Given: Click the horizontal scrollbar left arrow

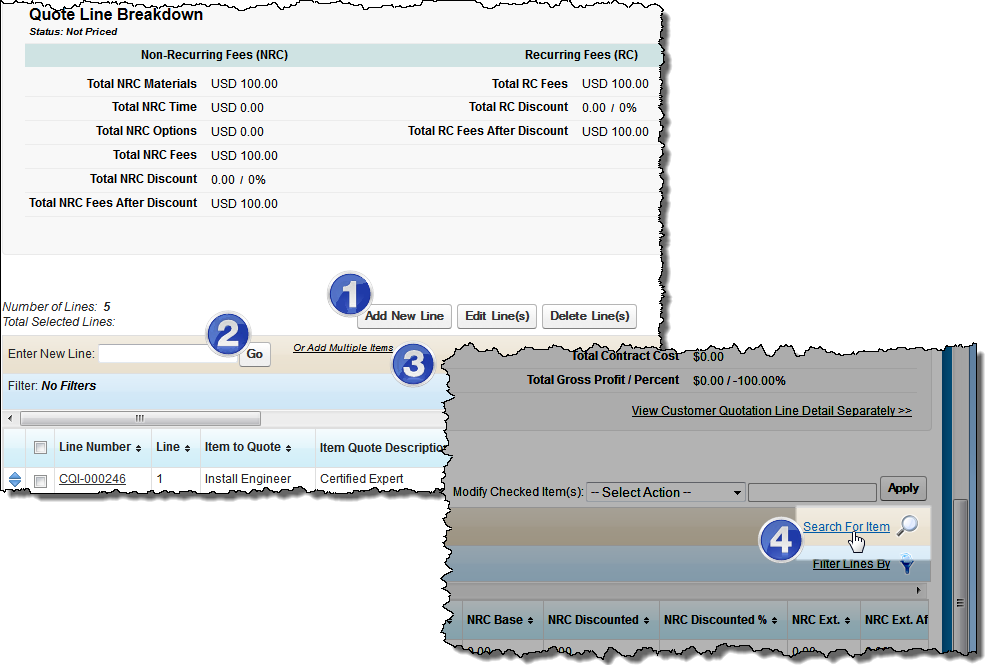Looking at the screenshot, I should pos(10,418).
